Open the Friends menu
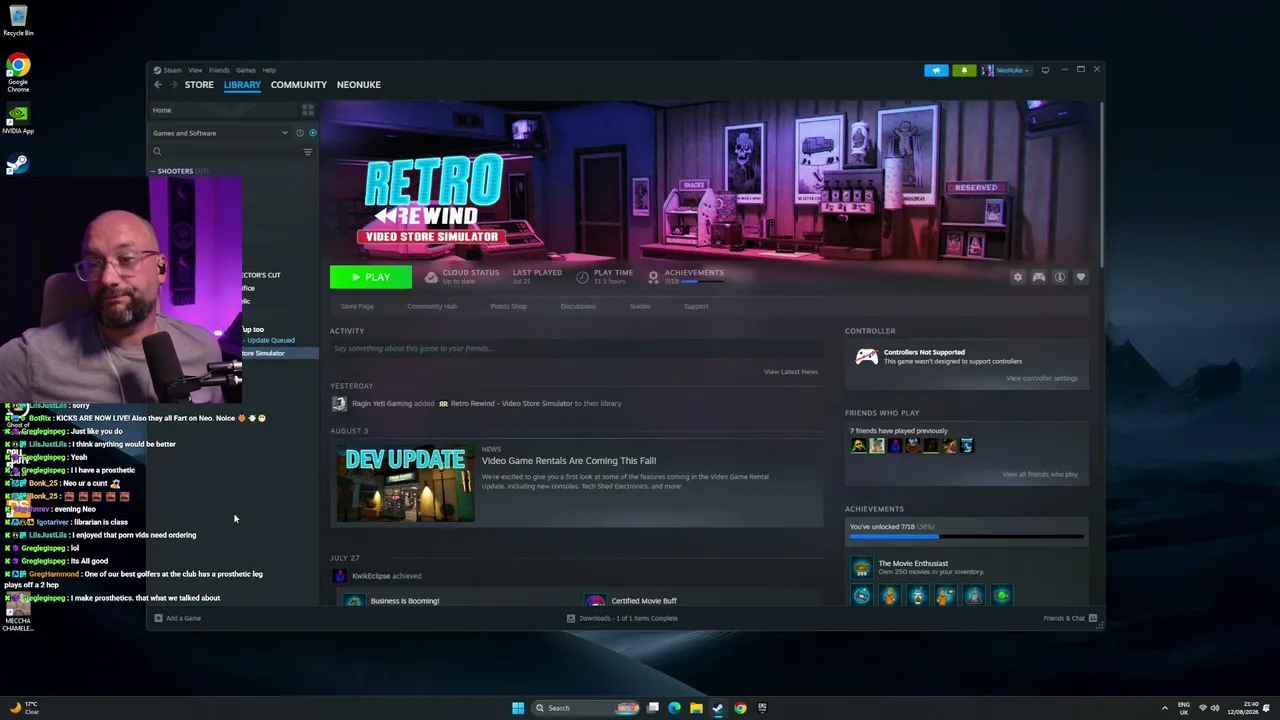 click(x=219, y=70)
